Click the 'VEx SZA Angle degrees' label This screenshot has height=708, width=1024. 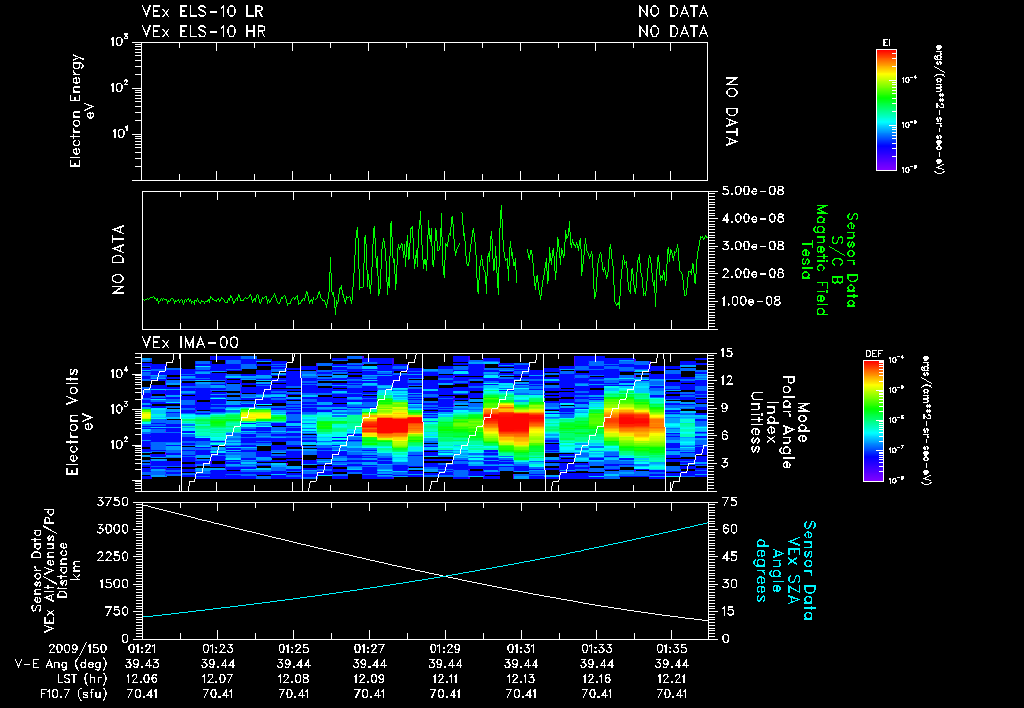click(777, 570)
